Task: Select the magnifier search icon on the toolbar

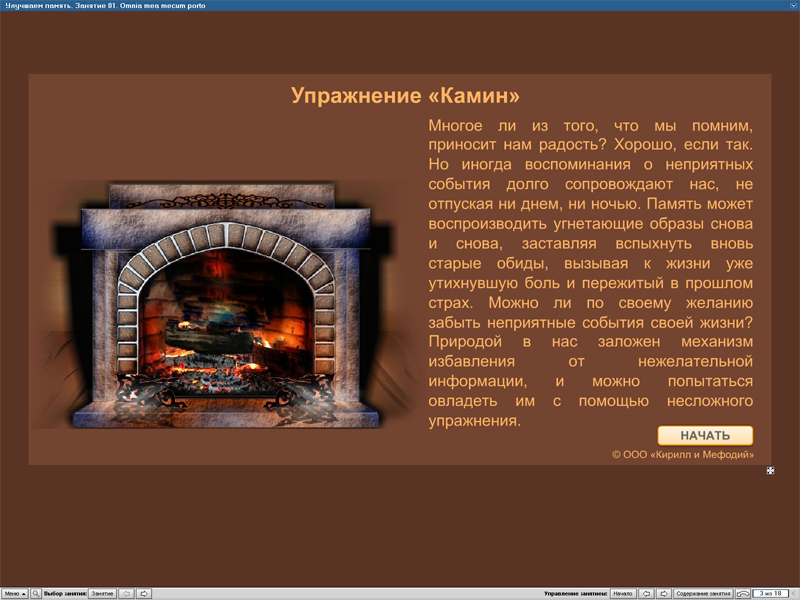Action: [x=36, y=592]
